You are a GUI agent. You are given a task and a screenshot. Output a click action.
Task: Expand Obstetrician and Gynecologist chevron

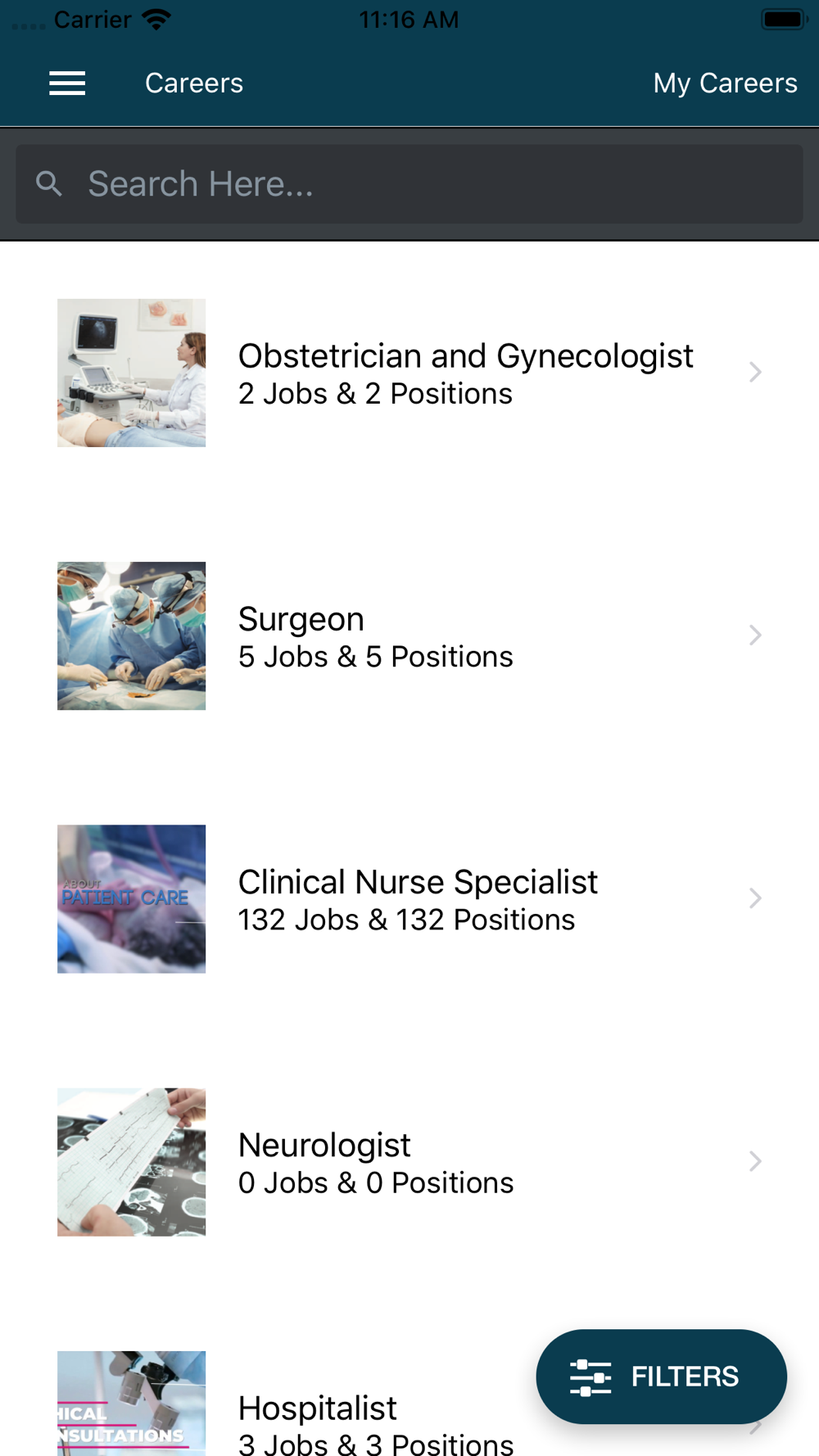coord(755,373)
